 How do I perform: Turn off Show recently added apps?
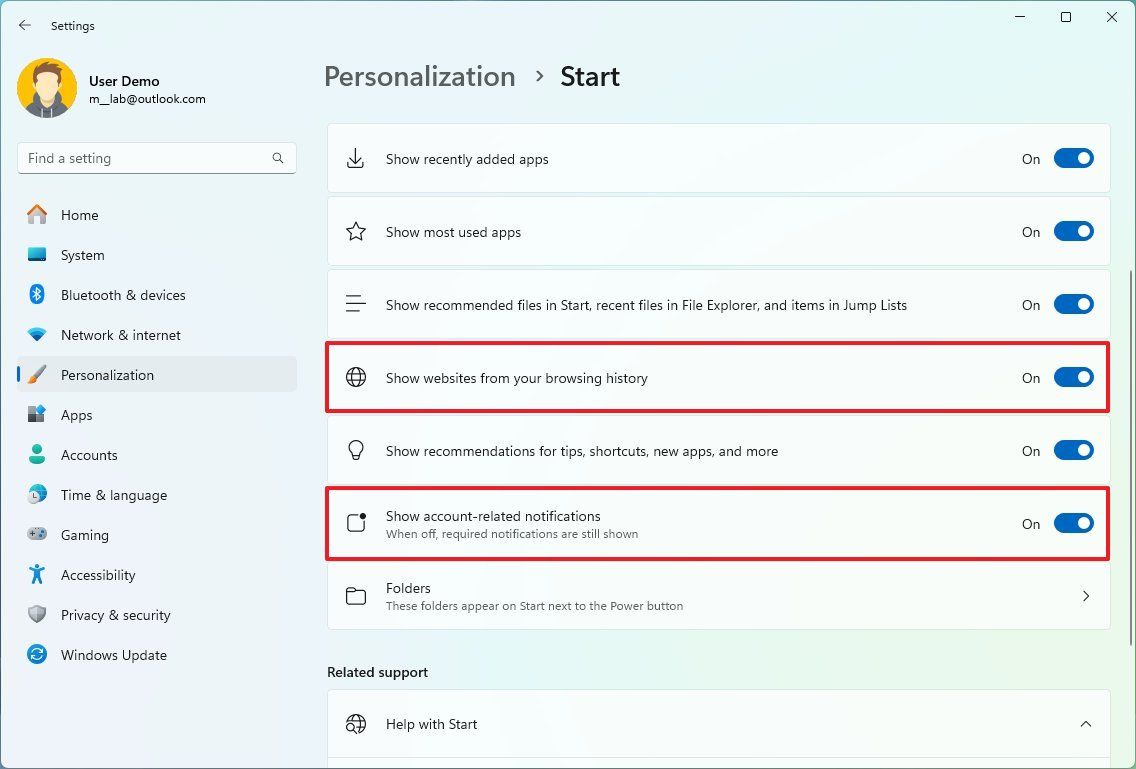click(1073, 159)
